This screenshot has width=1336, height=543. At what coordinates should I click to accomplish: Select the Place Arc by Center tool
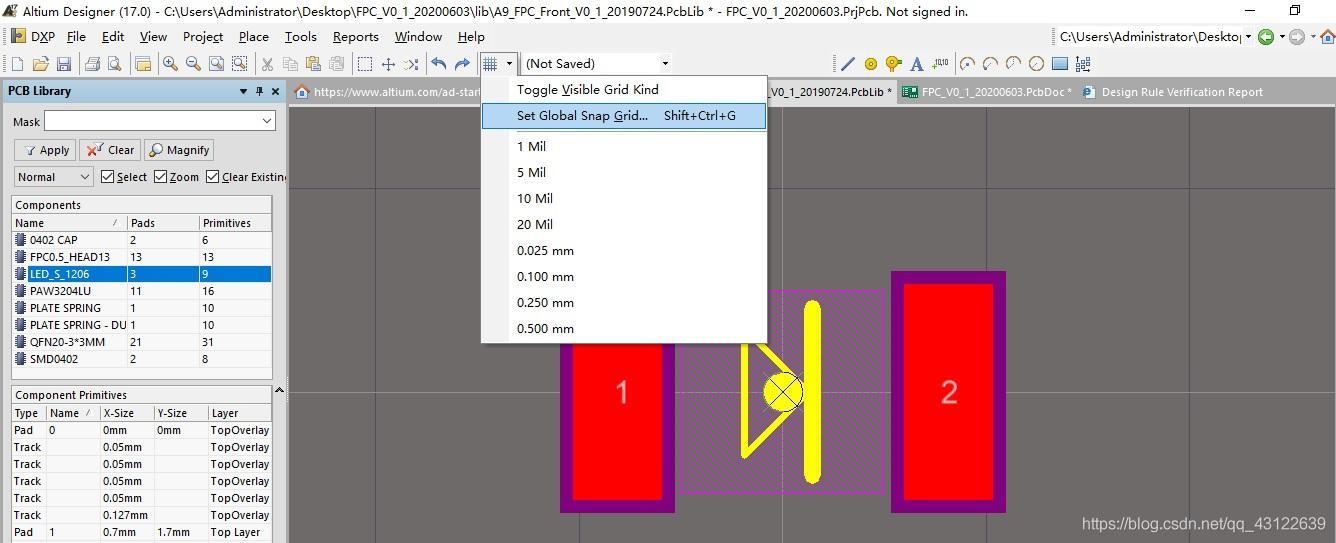[967, 64]
